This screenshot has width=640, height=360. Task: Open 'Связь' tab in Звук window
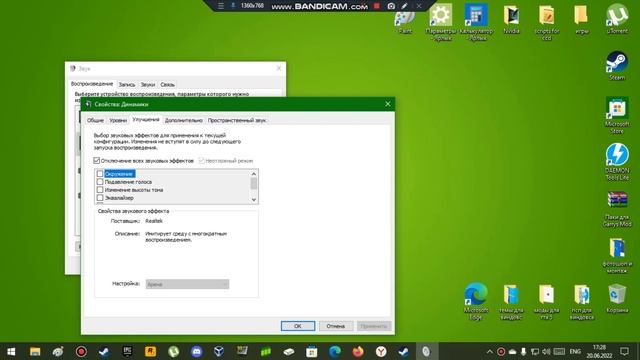click(x=167, y=84)
